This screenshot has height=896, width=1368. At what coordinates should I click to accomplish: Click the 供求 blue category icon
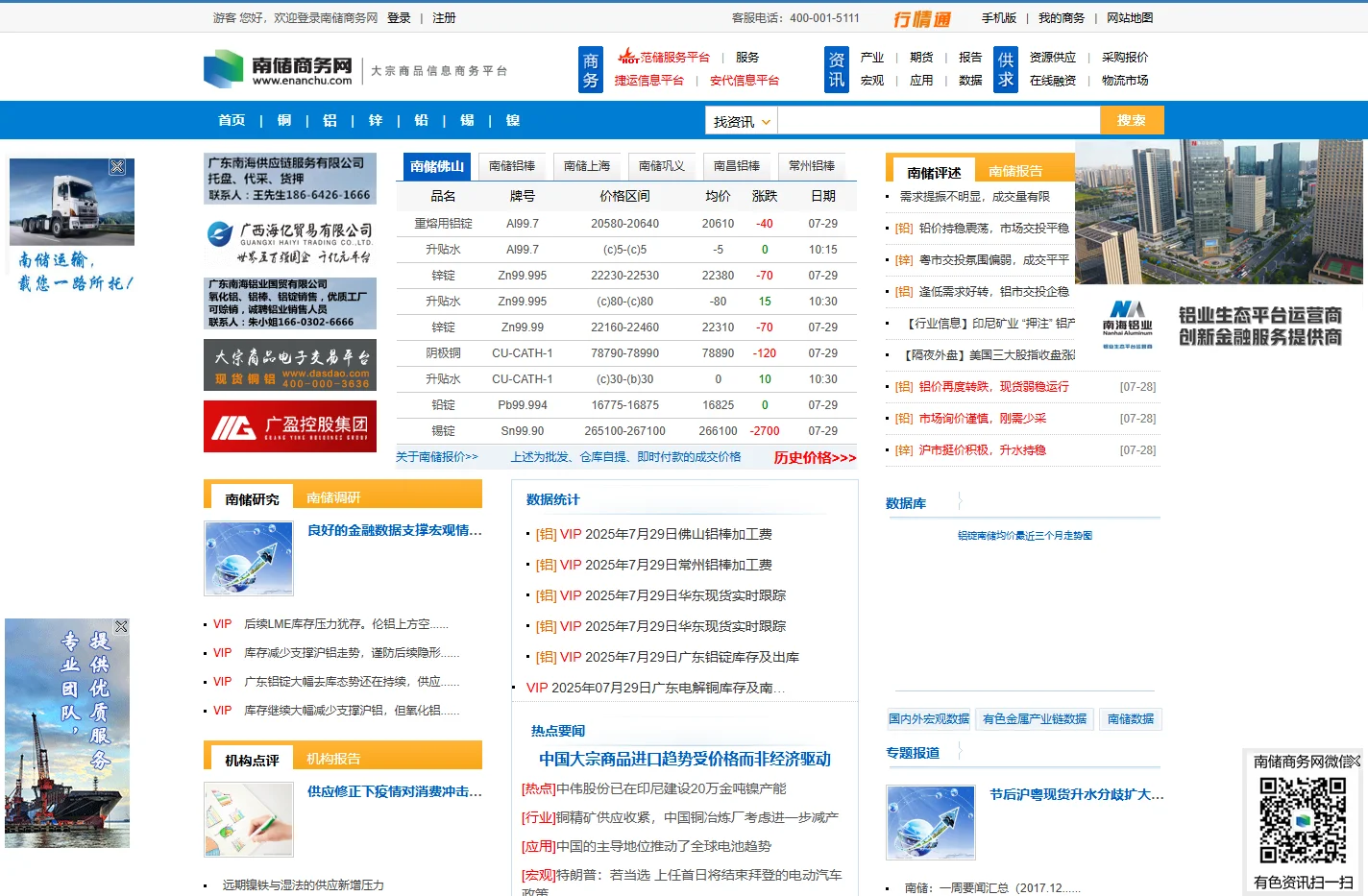(1005, 70)
